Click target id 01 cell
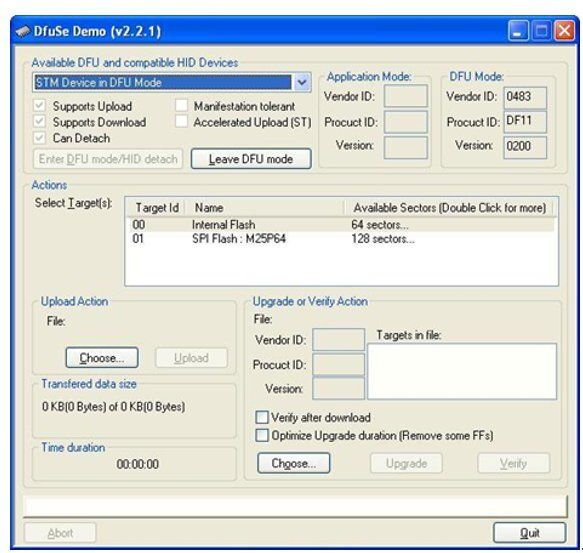This screenshot has height=553, width=583. [x=138, y=238]
